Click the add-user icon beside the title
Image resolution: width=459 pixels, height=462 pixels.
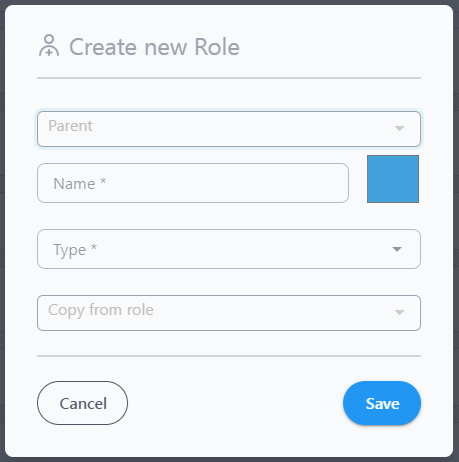click(x=49, y=46)
